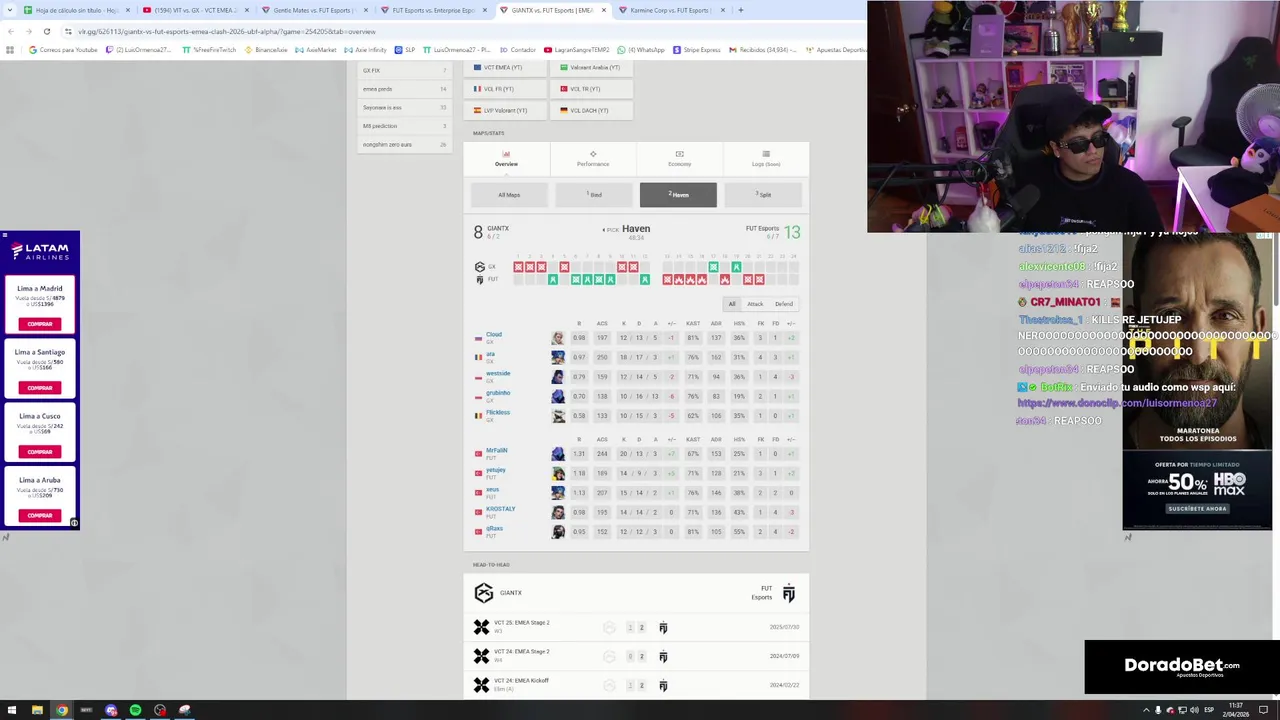
Task: Click Comprar under Lima a Cusco ad
Action: [40, 452]
